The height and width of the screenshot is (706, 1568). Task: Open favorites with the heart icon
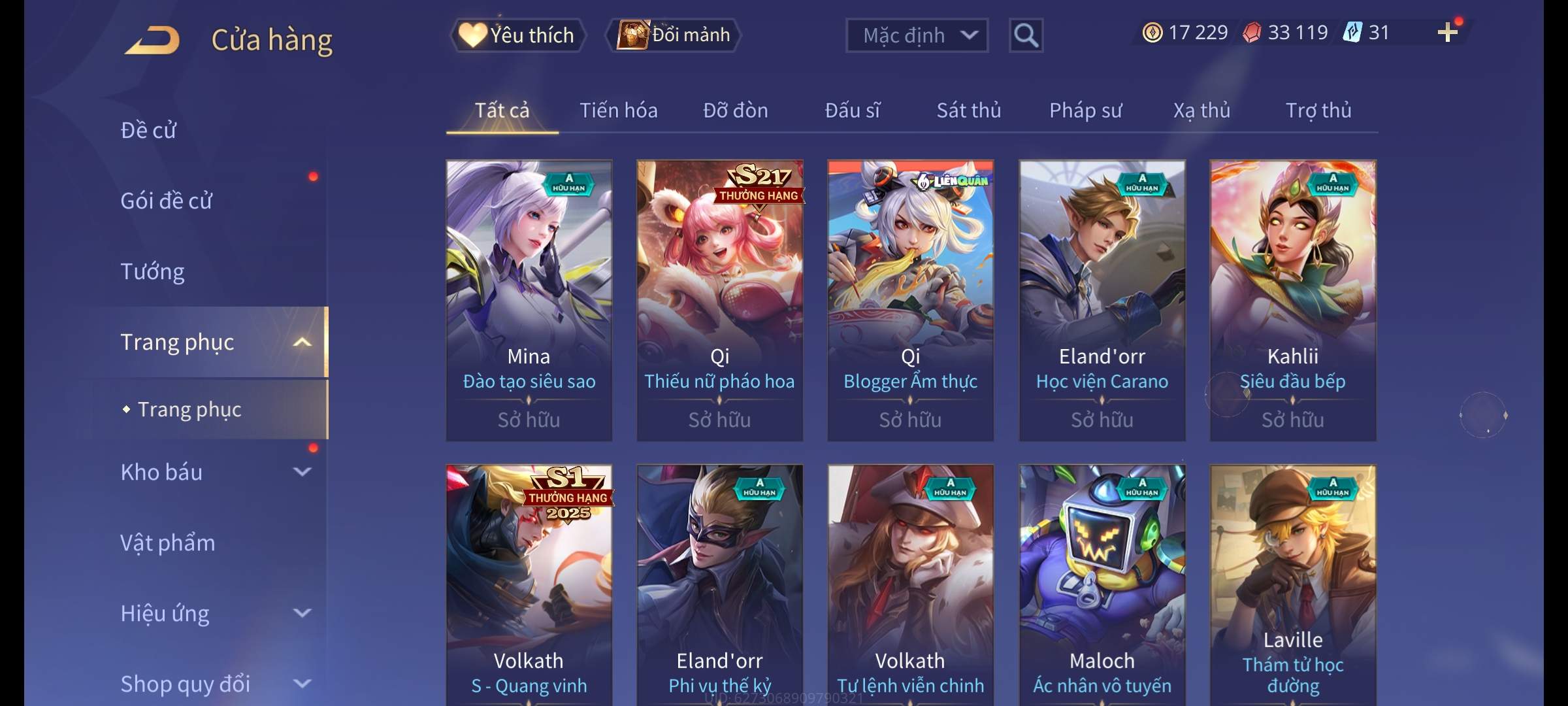pos(472,35)
